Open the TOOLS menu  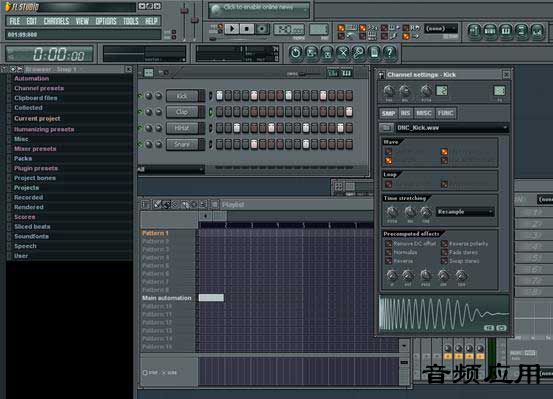coord(131,21)
